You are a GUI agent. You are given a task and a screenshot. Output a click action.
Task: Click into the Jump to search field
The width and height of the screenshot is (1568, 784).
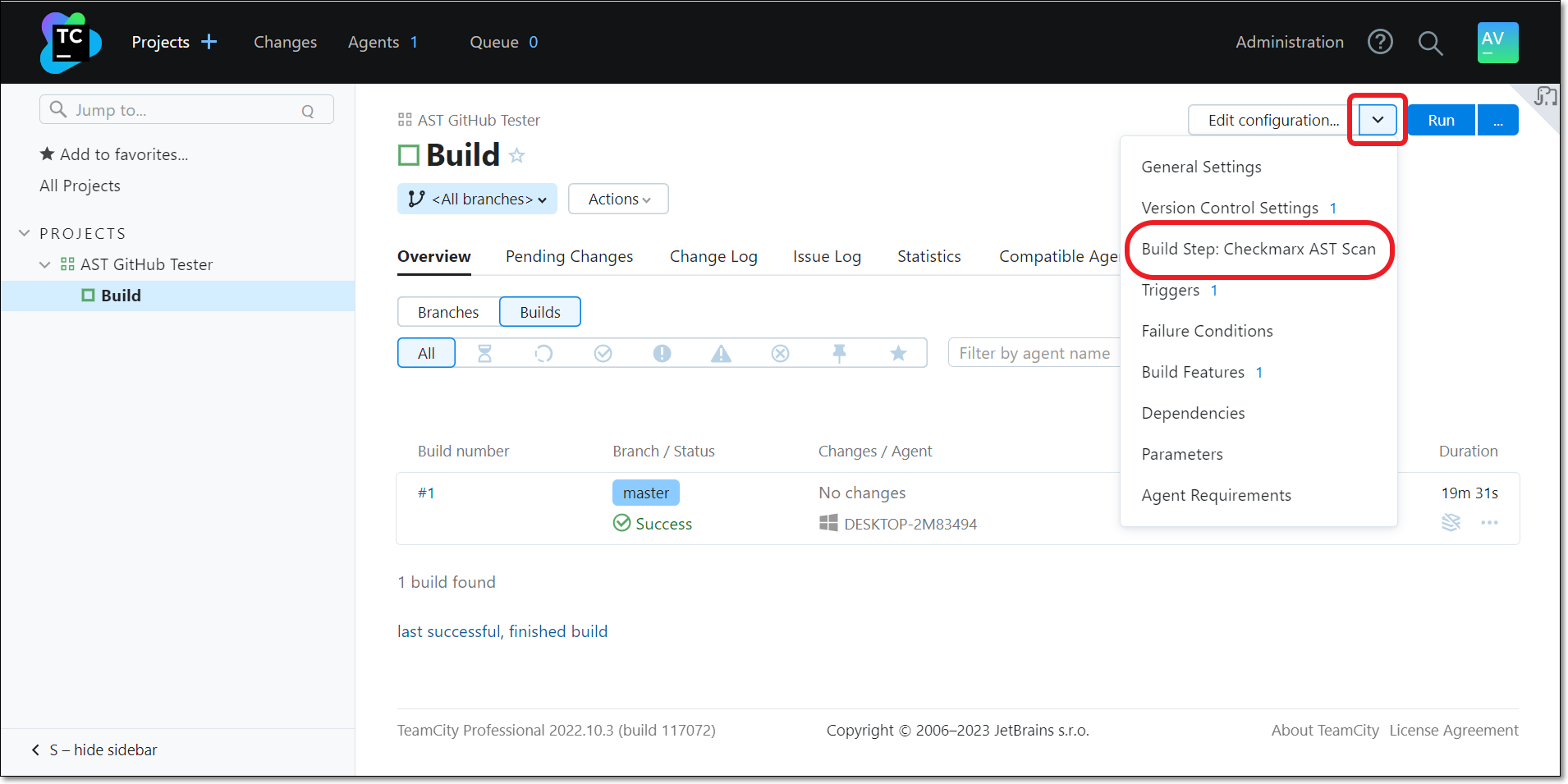pyautogui.click(x=186, y=110)
